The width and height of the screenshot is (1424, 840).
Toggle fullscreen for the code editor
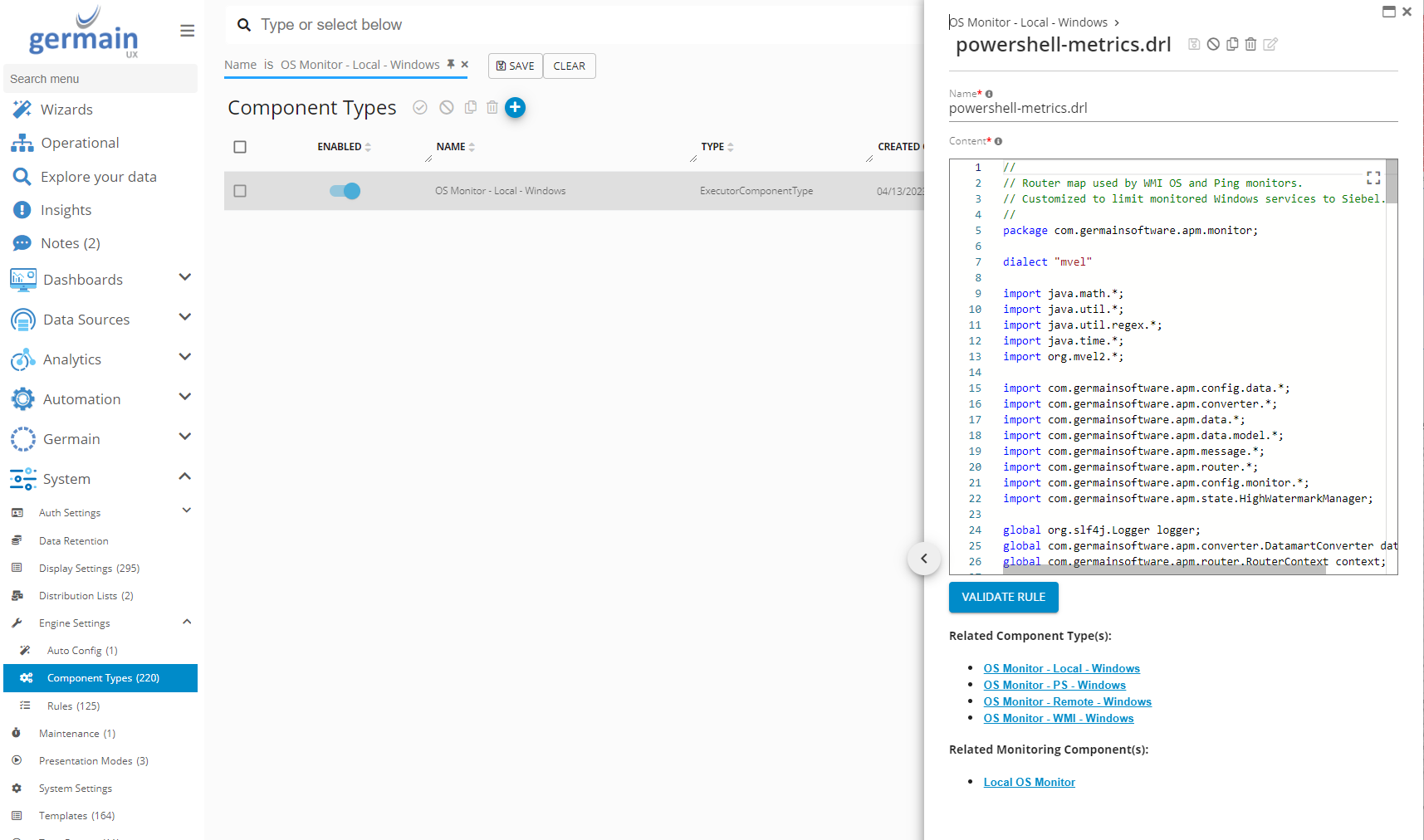[x=1373, y=178]
